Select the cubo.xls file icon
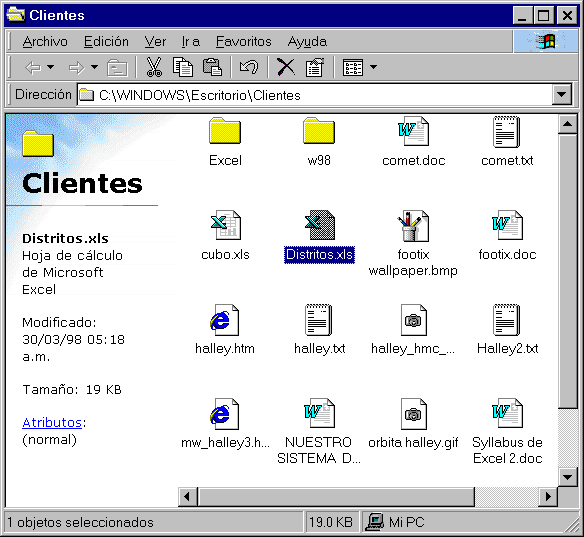 (225, 225)
